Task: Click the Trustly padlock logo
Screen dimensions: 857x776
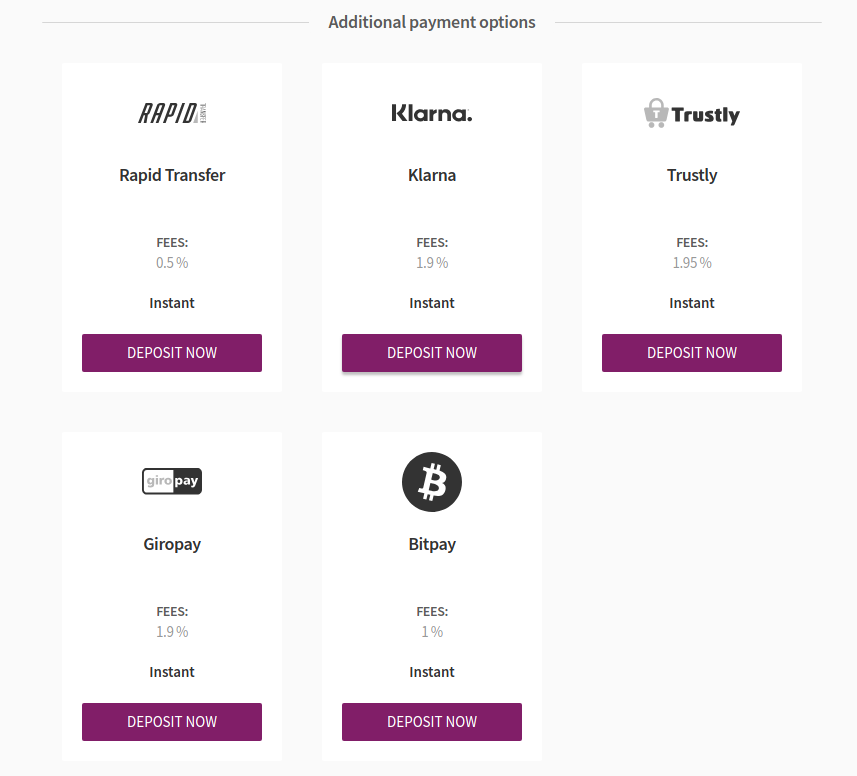Action: 657,113
